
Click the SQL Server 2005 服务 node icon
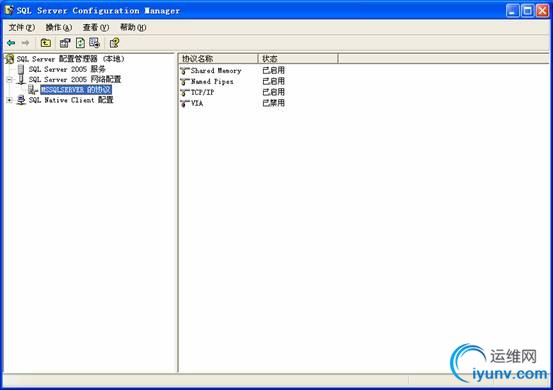pyautogui.click(x=21, y=69)
